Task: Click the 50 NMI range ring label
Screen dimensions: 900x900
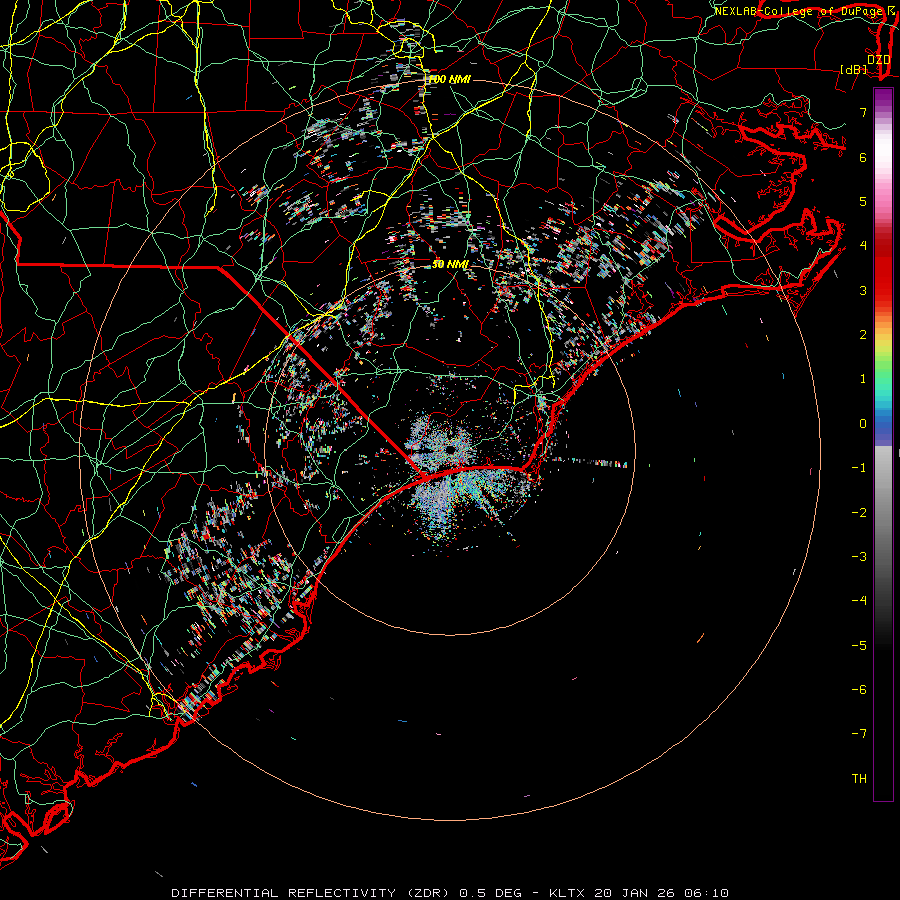Action: pos(450,264)
